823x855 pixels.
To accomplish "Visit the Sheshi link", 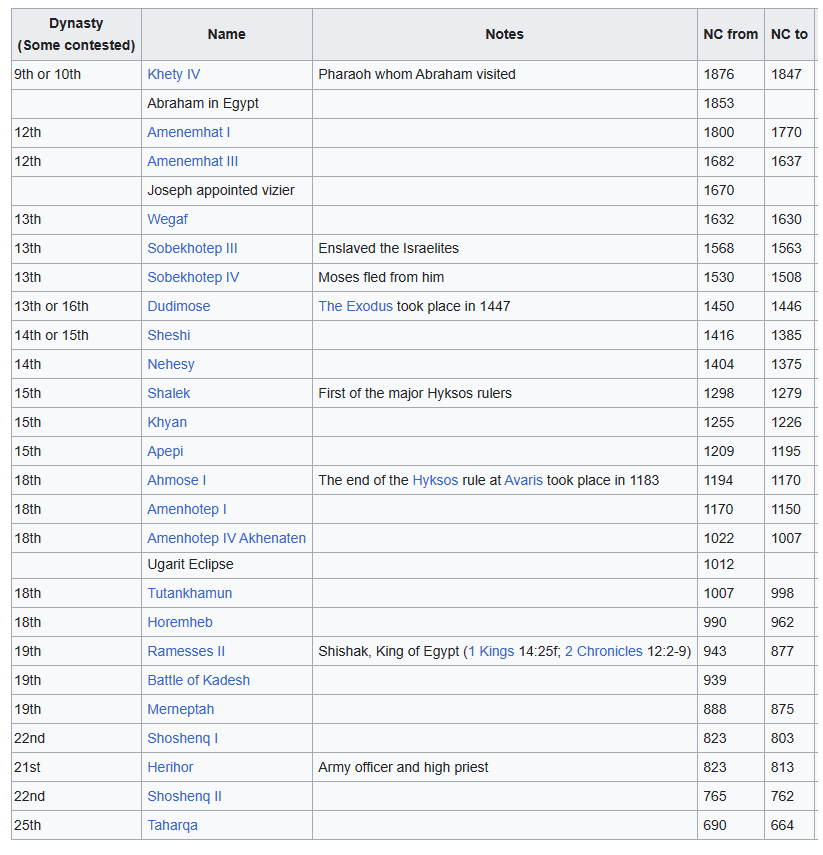I will click(x=169, y=335).
